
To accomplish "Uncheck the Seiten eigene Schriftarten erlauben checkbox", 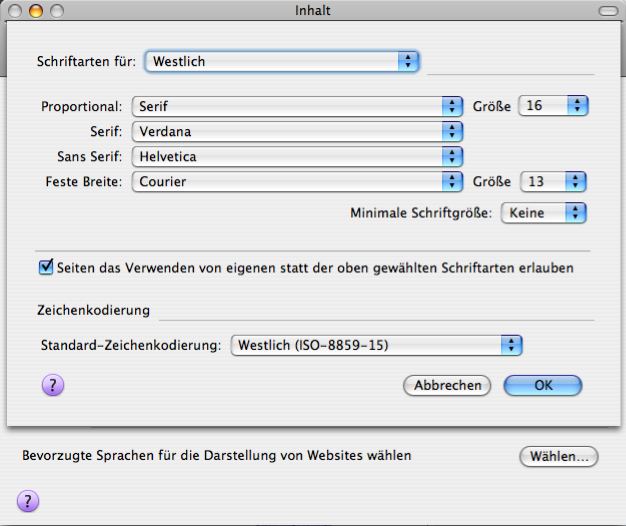I will coord(46,267).
